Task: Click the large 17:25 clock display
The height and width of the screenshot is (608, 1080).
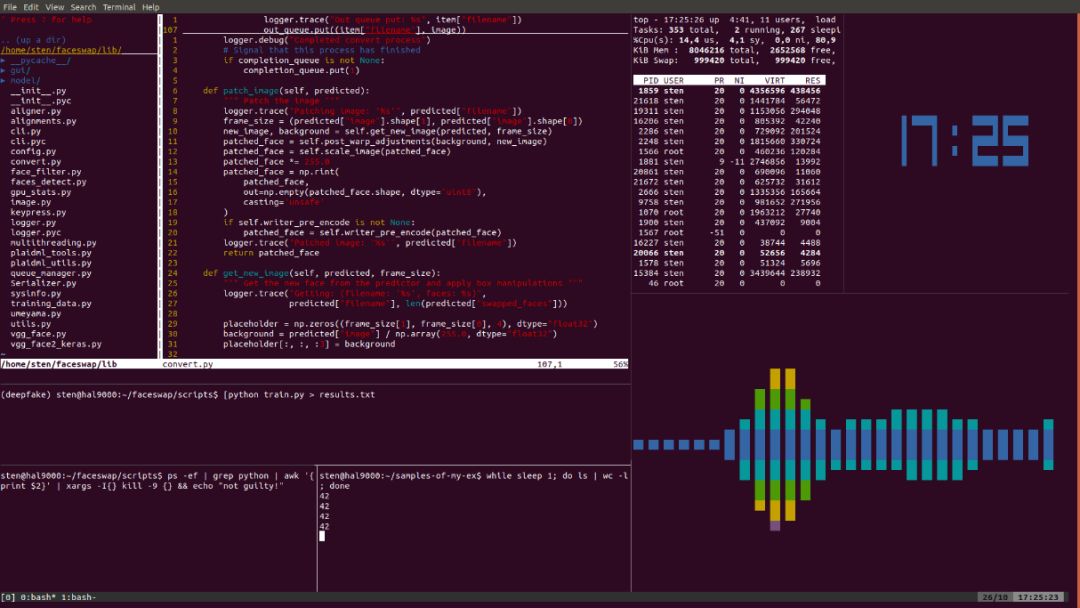Action: tap(965, 140)
